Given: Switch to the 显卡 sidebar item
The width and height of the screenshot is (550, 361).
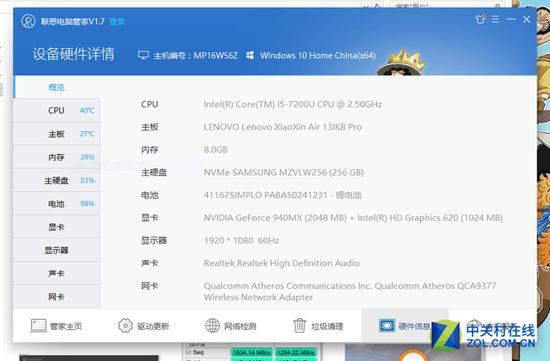Looking at the screenshot, I should point(57,227).
